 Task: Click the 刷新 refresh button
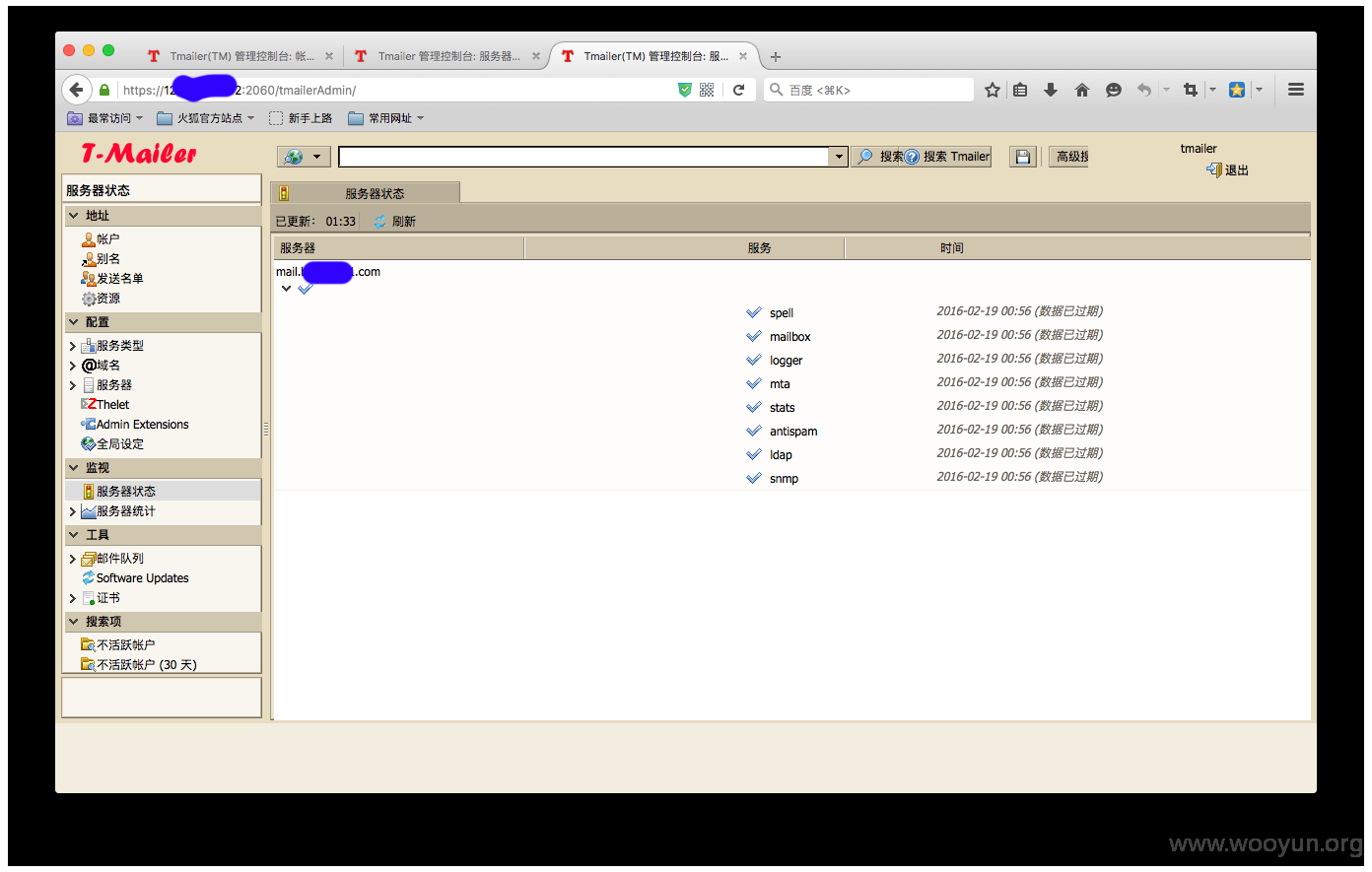coord(395,222)
